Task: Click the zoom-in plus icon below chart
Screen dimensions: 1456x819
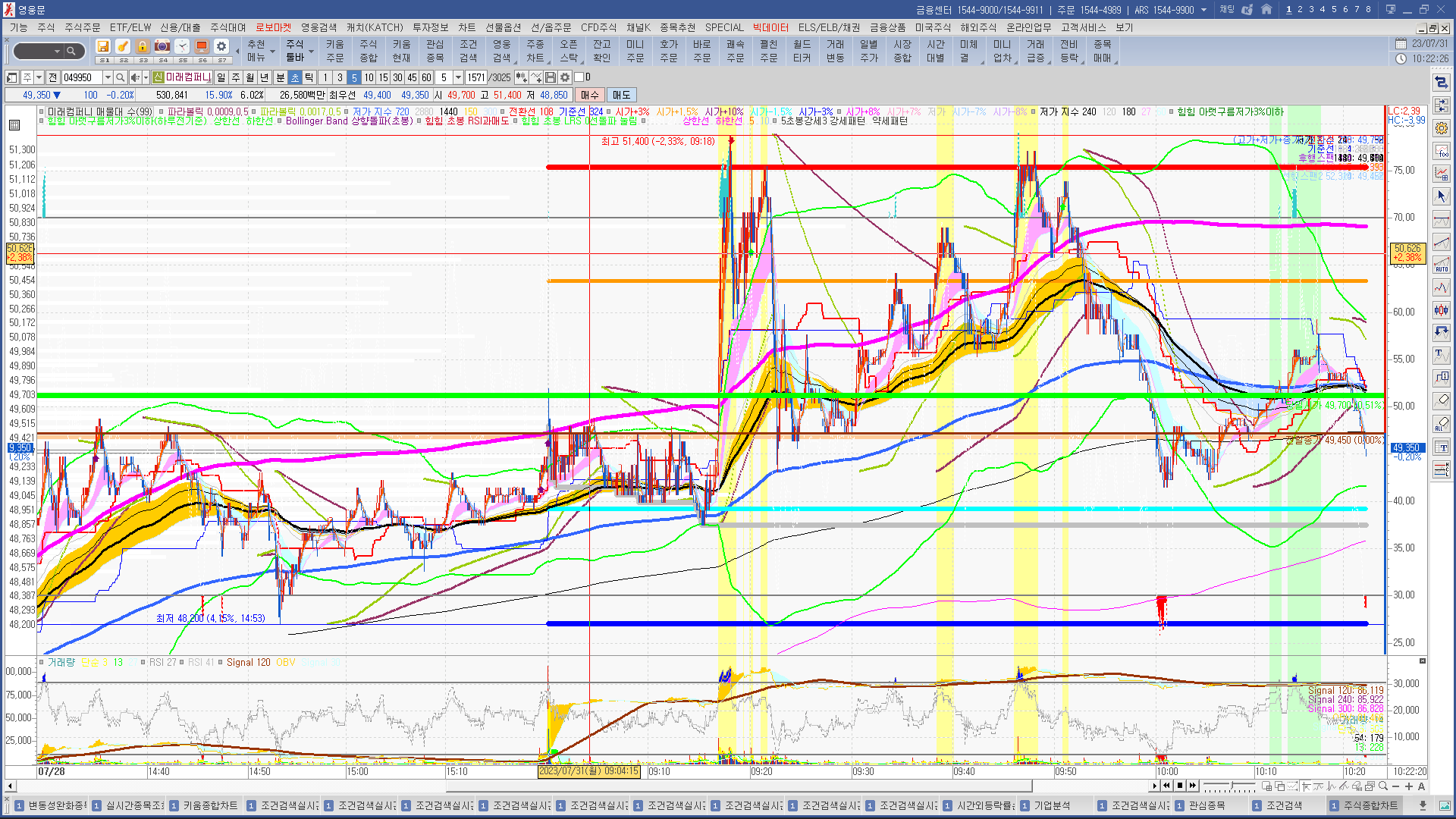Action: (1409, 786)
